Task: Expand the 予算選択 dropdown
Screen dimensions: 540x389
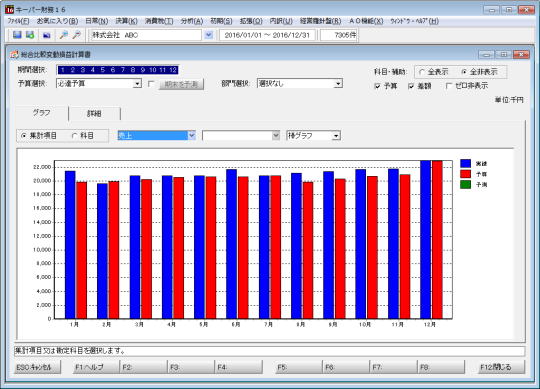Action: pyautogui.click(x=137, y=84)
